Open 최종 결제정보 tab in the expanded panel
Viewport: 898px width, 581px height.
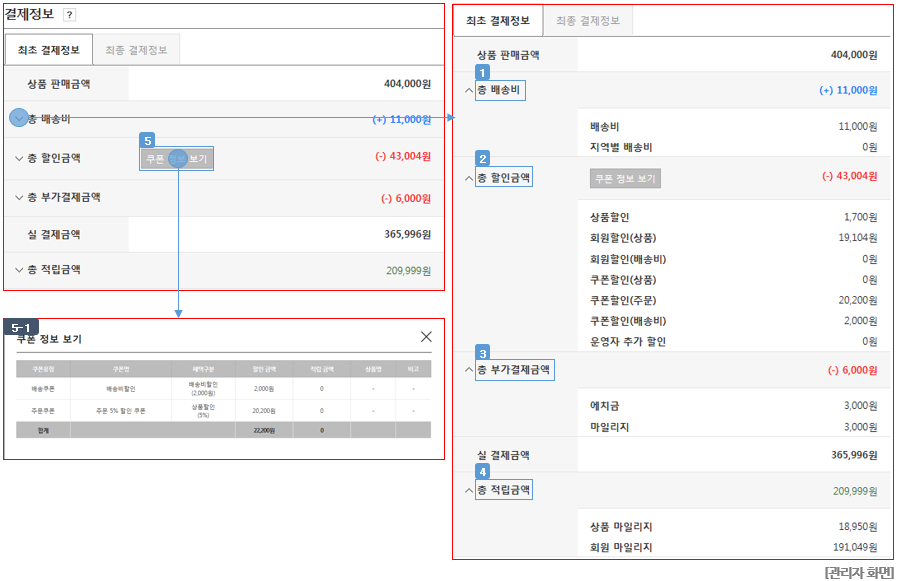[x=588, y=21]
